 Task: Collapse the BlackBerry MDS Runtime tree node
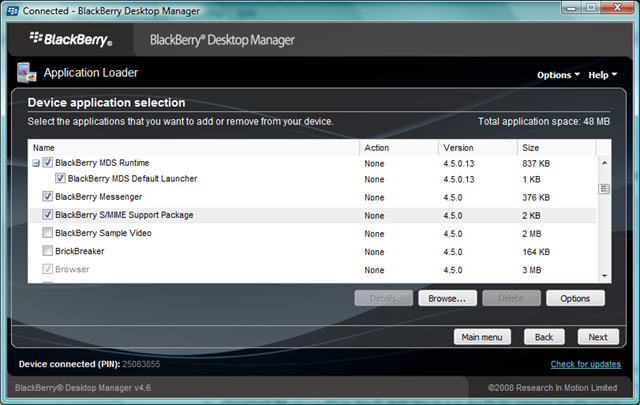[x=36, y=163]
